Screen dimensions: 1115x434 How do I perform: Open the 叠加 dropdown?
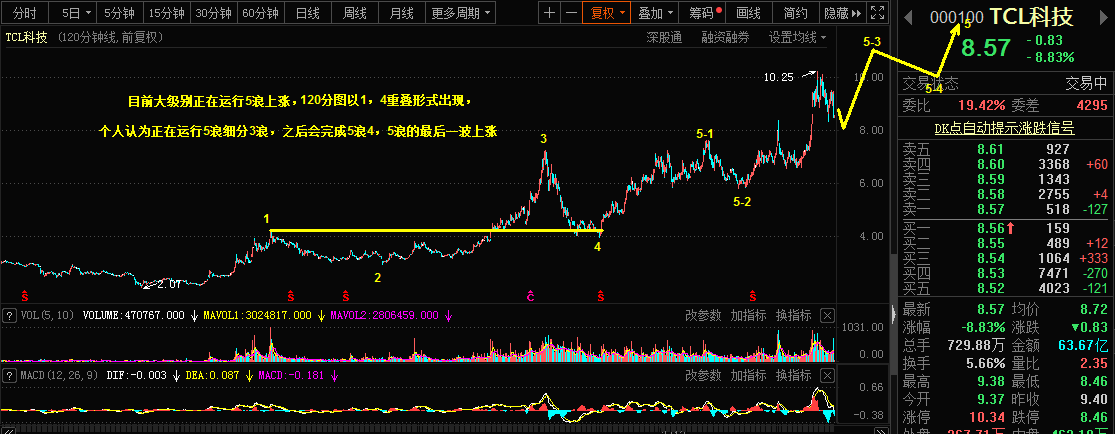(x=656, y=12)
